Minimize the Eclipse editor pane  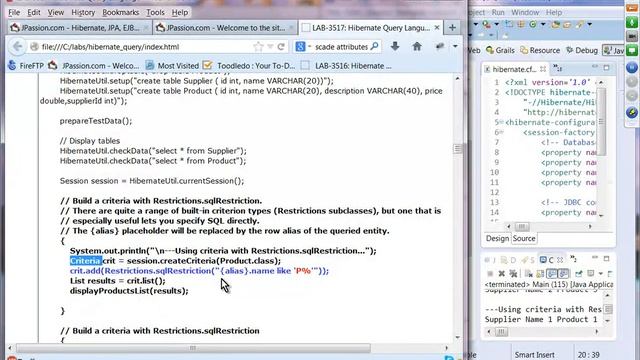pos(595,67)
